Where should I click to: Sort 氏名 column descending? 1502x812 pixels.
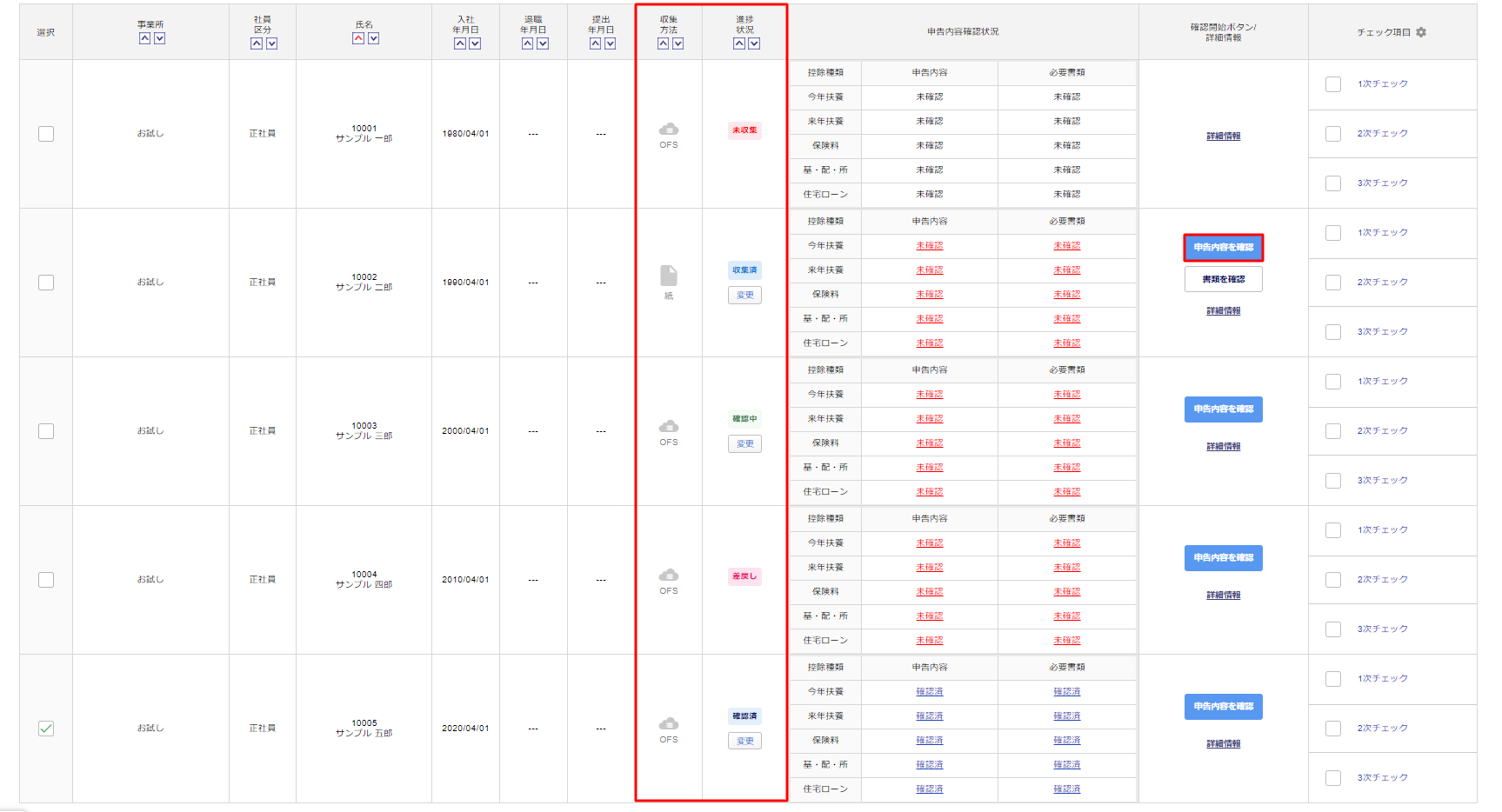tap(373, 38)
